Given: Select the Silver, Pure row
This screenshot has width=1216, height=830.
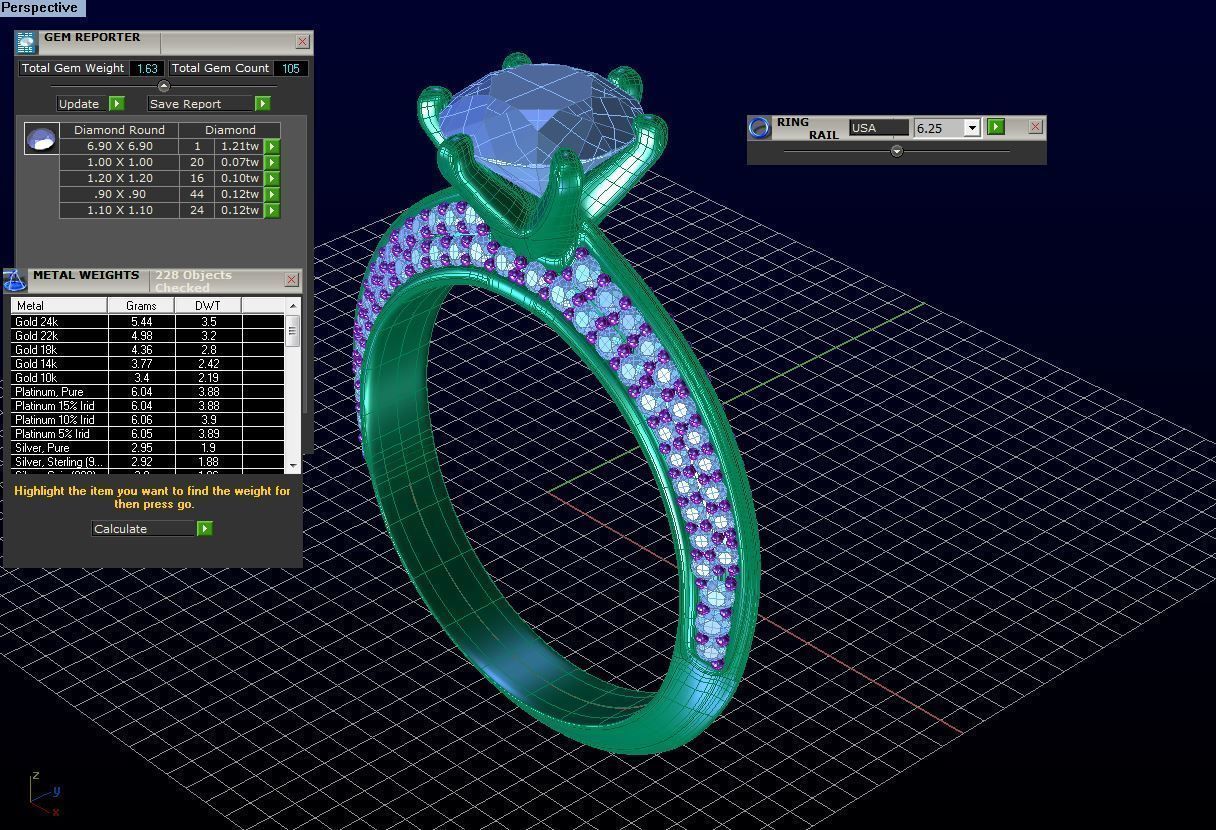Looking at the screenshot, I should 147,448.
